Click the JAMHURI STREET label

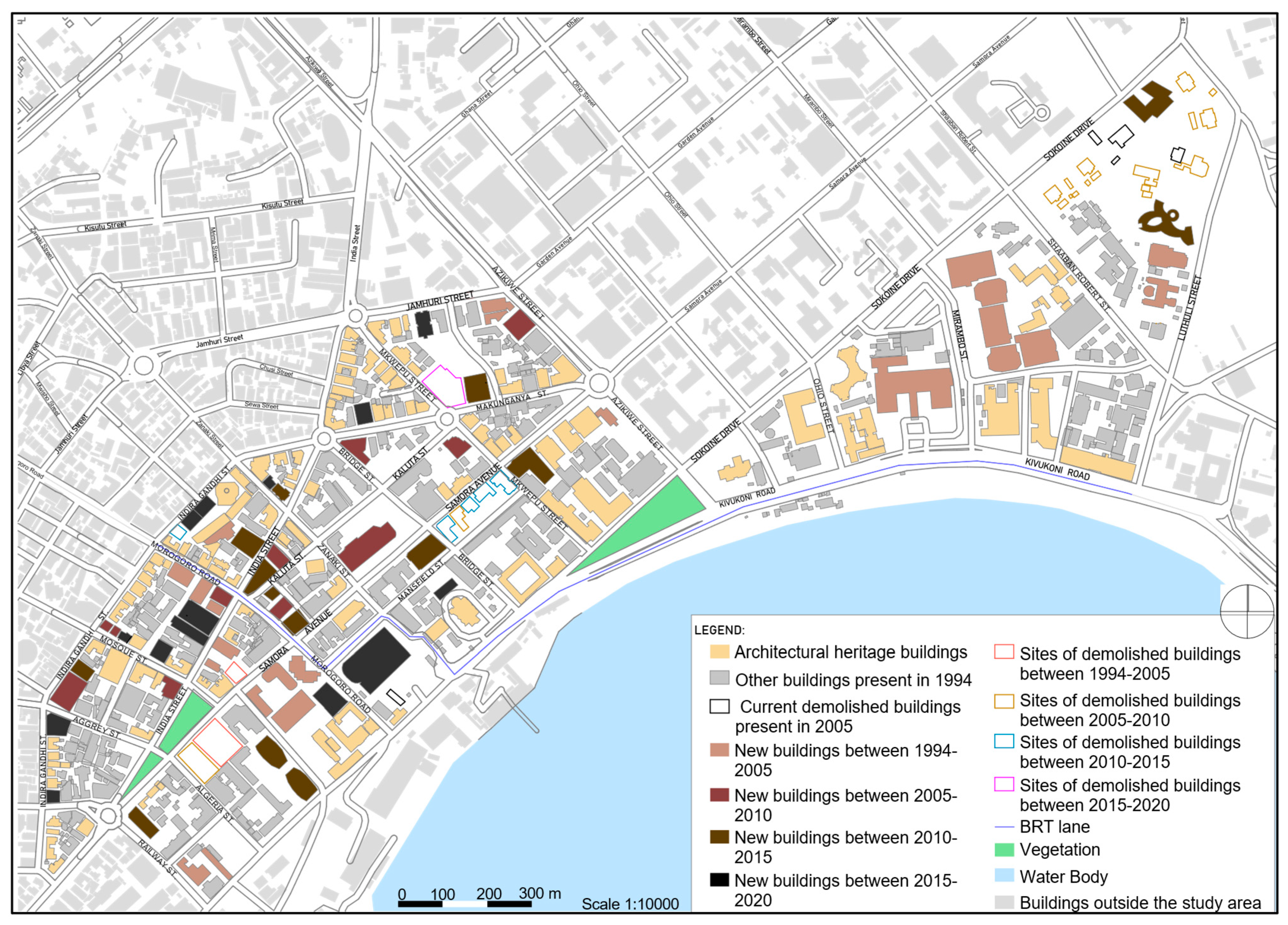(440, 301)
